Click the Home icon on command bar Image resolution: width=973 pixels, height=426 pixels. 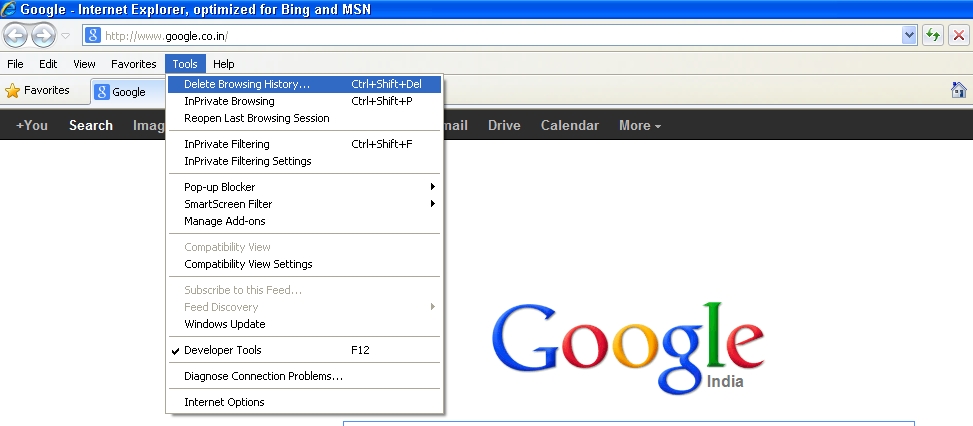pyautogui.click(x=958, y=90)
